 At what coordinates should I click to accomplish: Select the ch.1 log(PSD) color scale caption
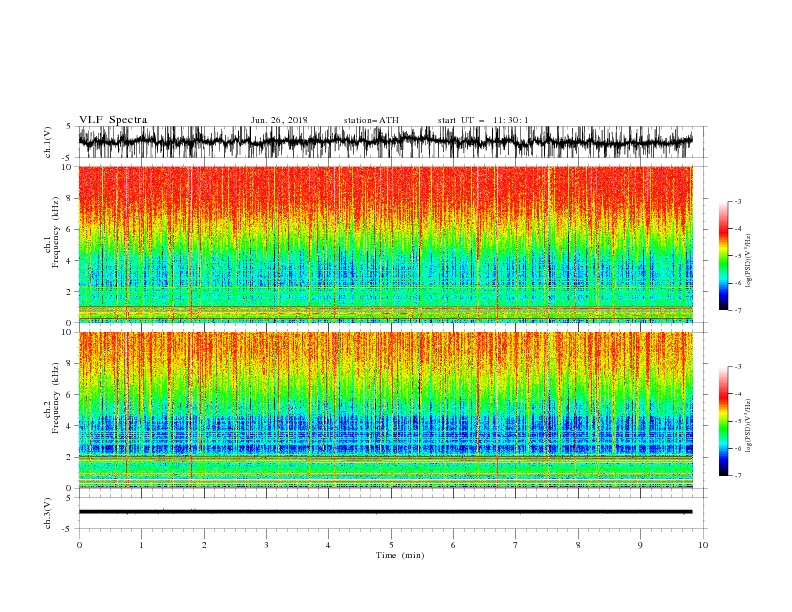pos(749,261)
